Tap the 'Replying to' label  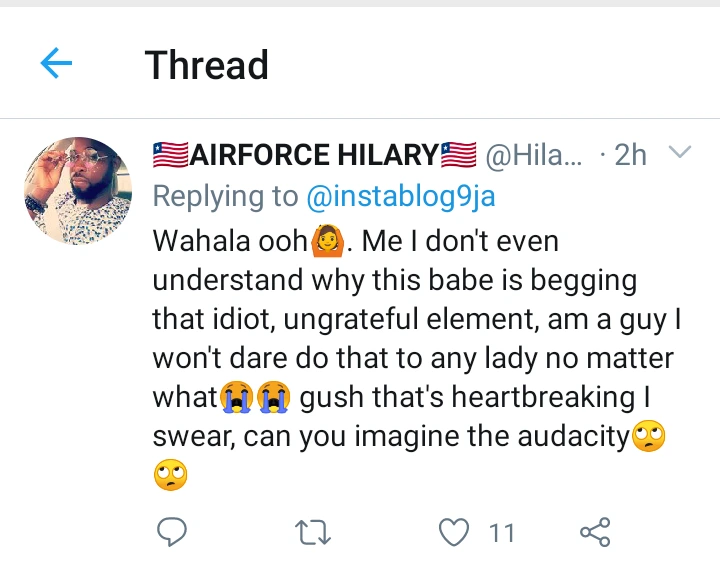[226, 197]
